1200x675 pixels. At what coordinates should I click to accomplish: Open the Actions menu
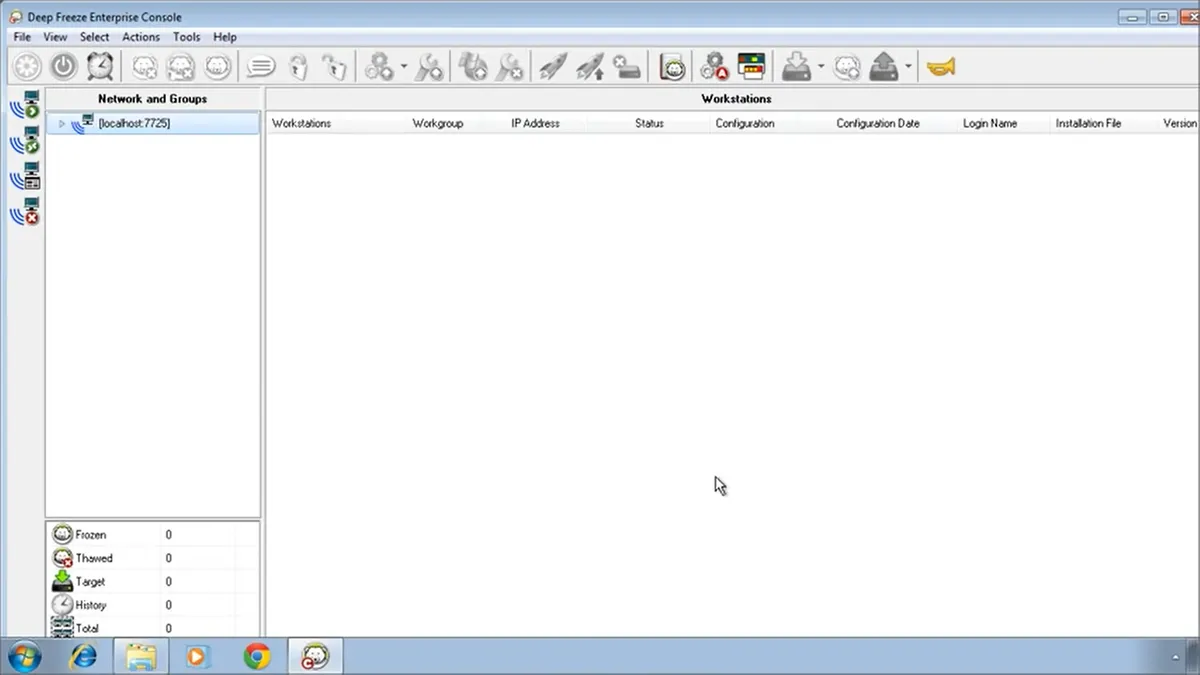[x=141, y=37]
